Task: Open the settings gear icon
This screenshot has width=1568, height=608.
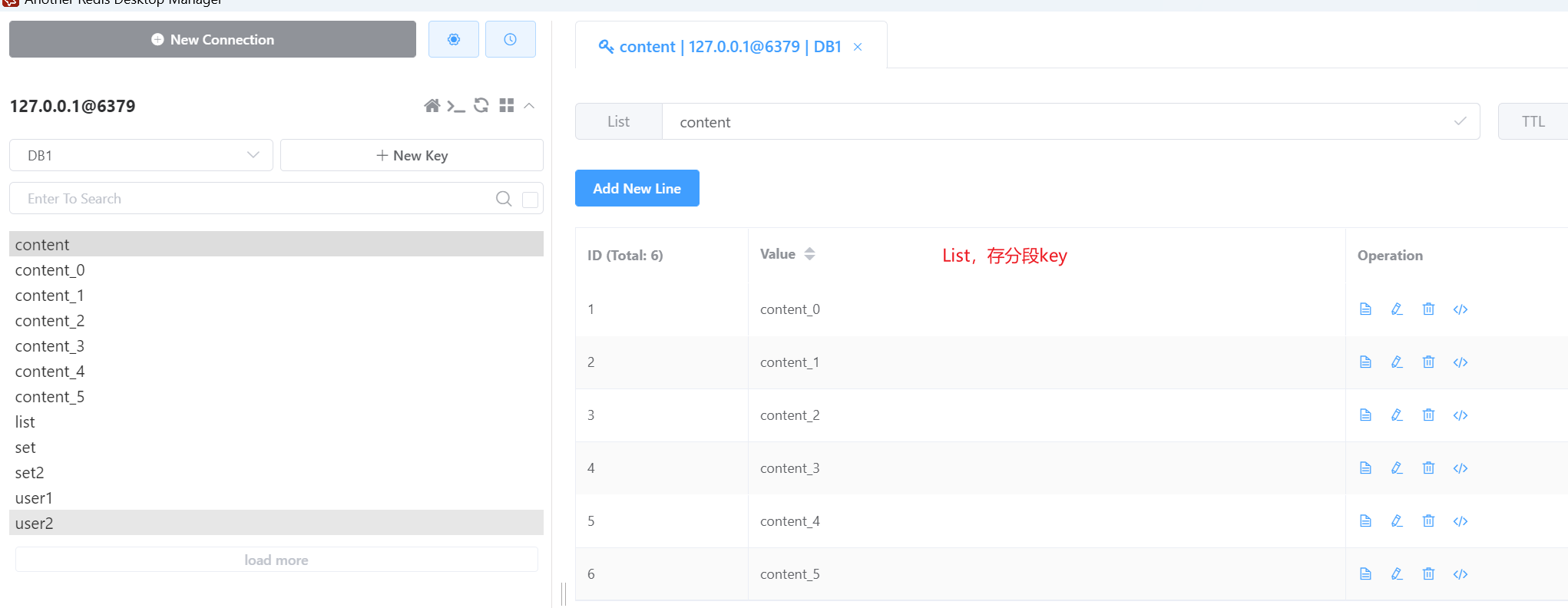Action: point(454,39)
